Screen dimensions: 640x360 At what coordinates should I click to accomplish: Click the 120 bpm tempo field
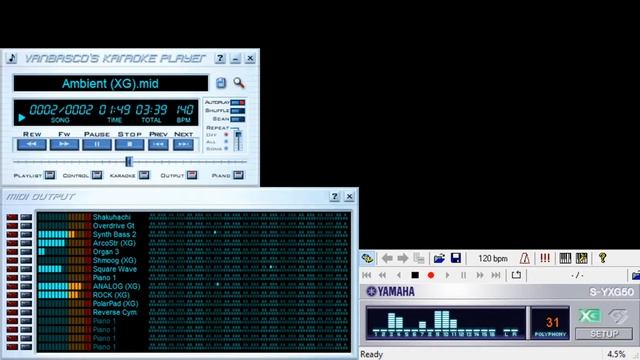(x=493, y=258)
